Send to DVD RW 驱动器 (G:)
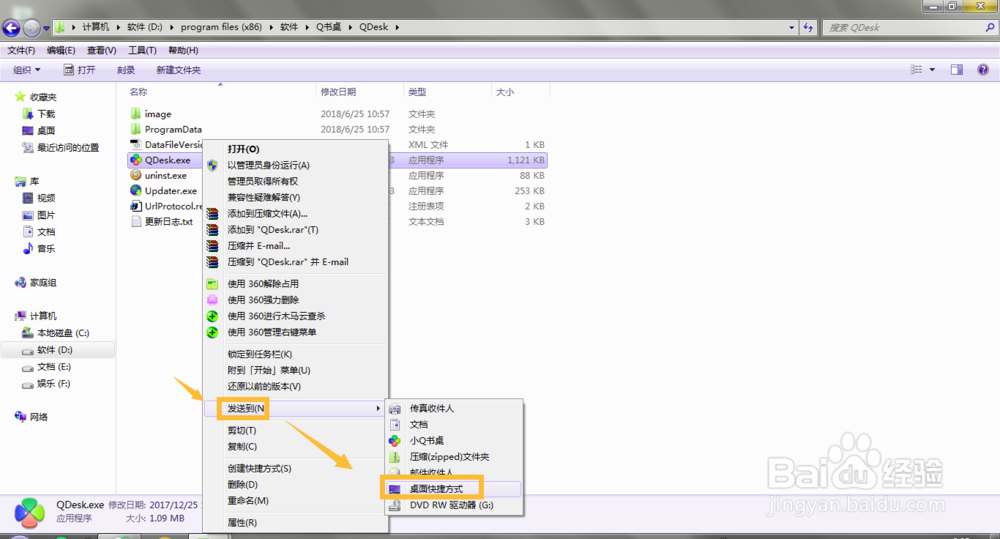The height and width of the screenshot is (539, 1000). click(453, 505)
